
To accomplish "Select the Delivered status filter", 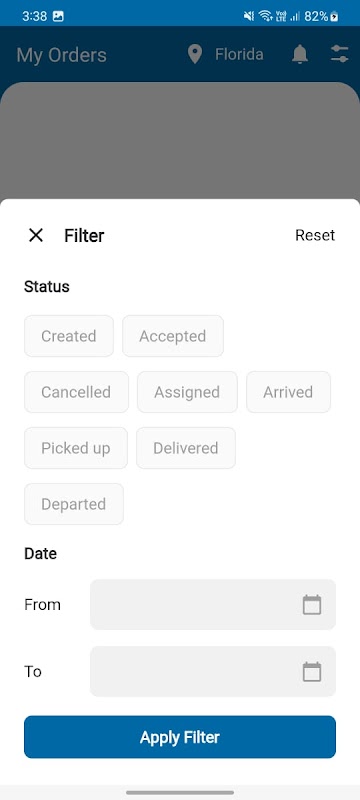I will 186,448.
